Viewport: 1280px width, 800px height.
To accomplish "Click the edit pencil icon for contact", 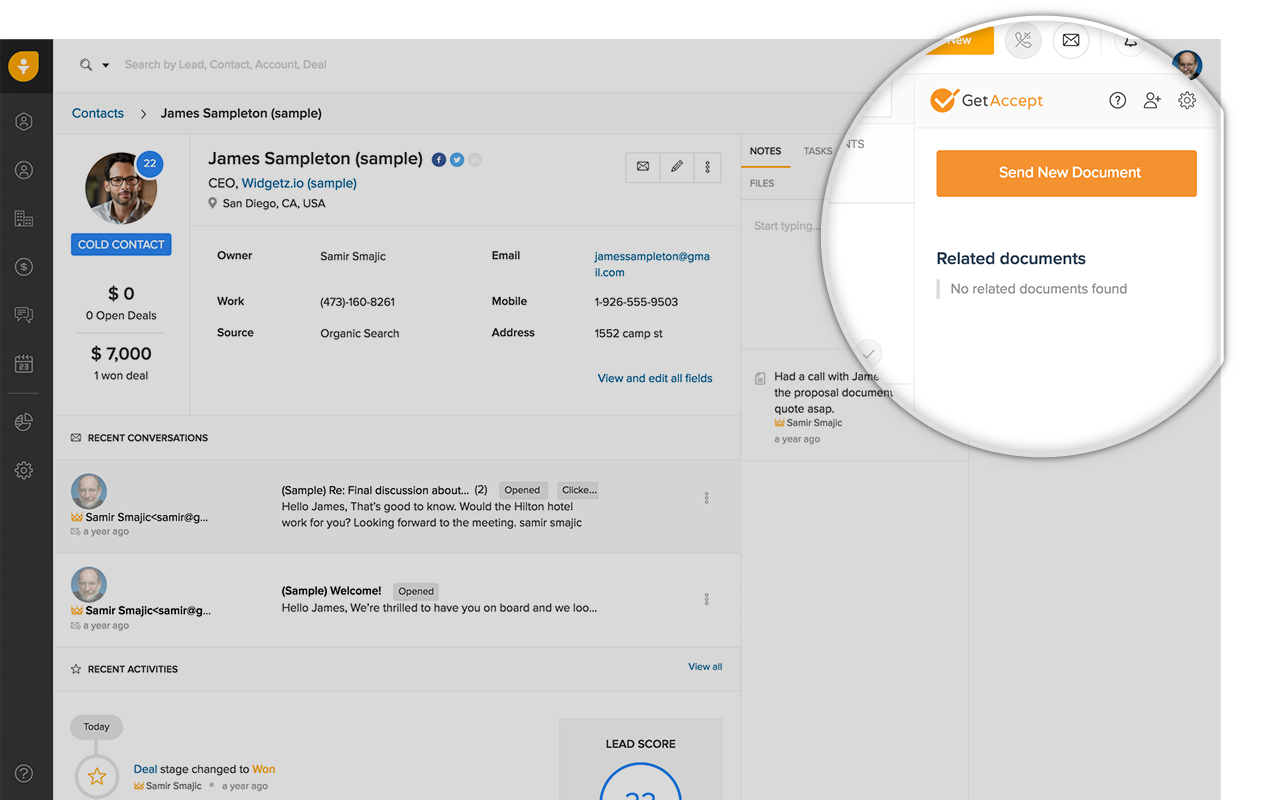I will click(x=676, y=167).
